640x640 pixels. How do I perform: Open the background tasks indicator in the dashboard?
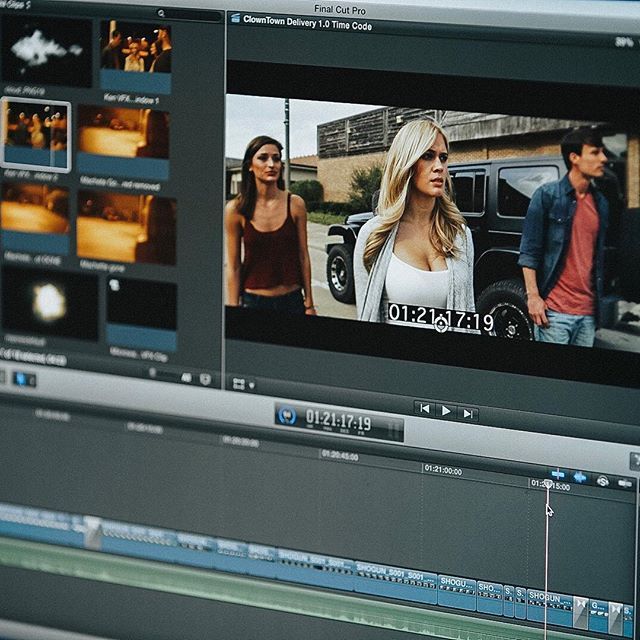[x=287, y=416]
